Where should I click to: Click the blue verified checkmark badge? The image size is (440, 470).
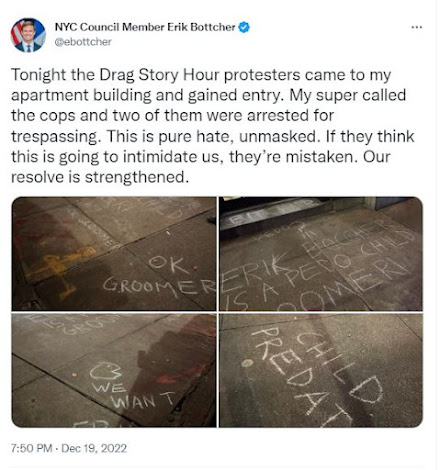tap(244, 27)
